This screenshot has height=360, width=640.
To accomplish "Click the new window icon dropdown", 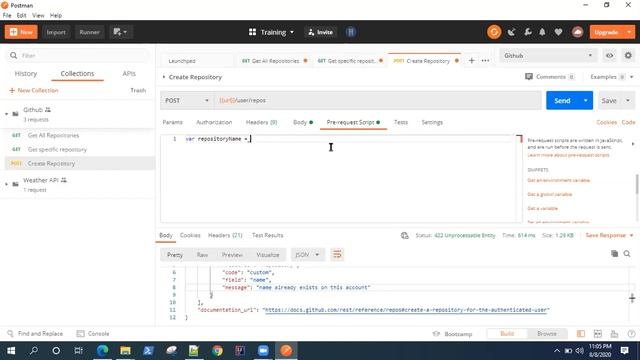I will coord(120,32).
